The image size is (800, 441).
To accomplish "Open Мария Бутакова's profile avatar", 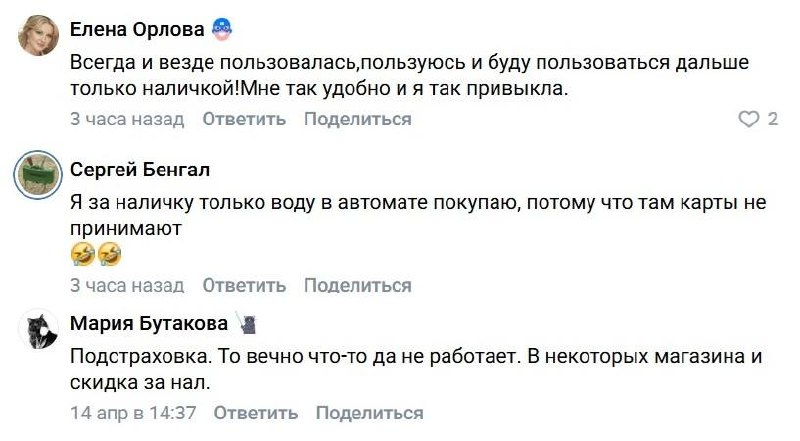I will (x=40, y=329).
